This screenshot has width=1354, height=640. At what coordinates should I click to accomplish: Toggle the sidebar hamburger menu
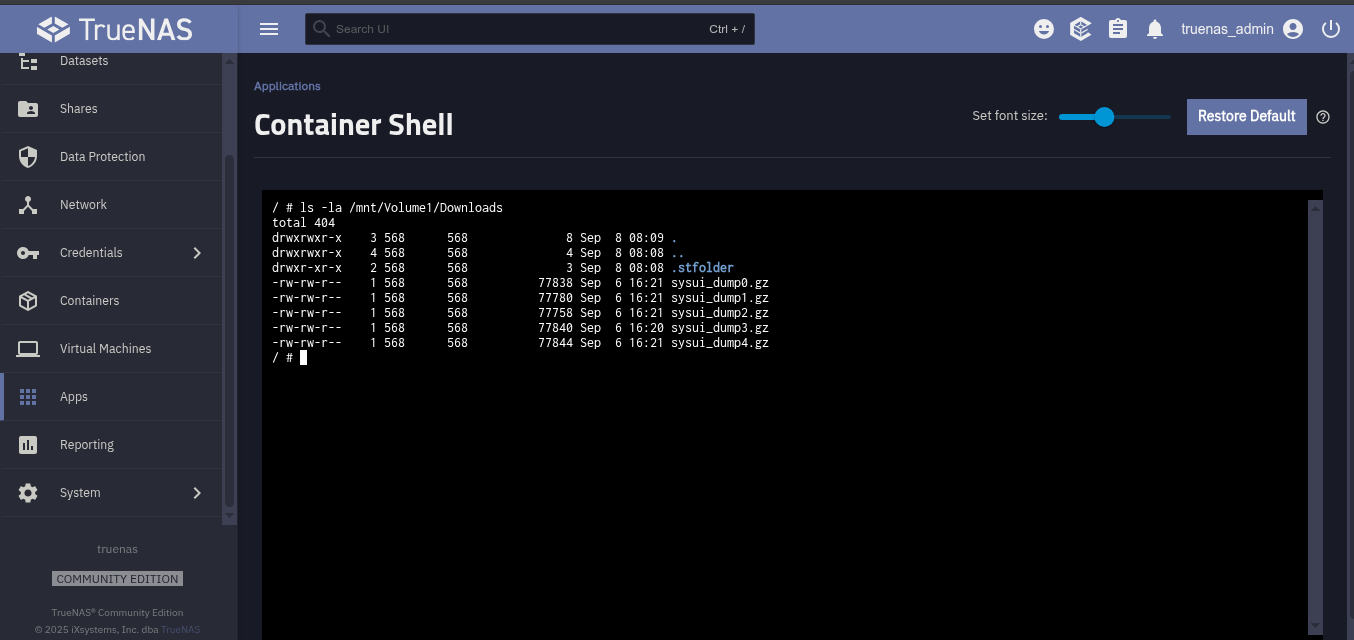pyautogui.click(x=268, y=29)
